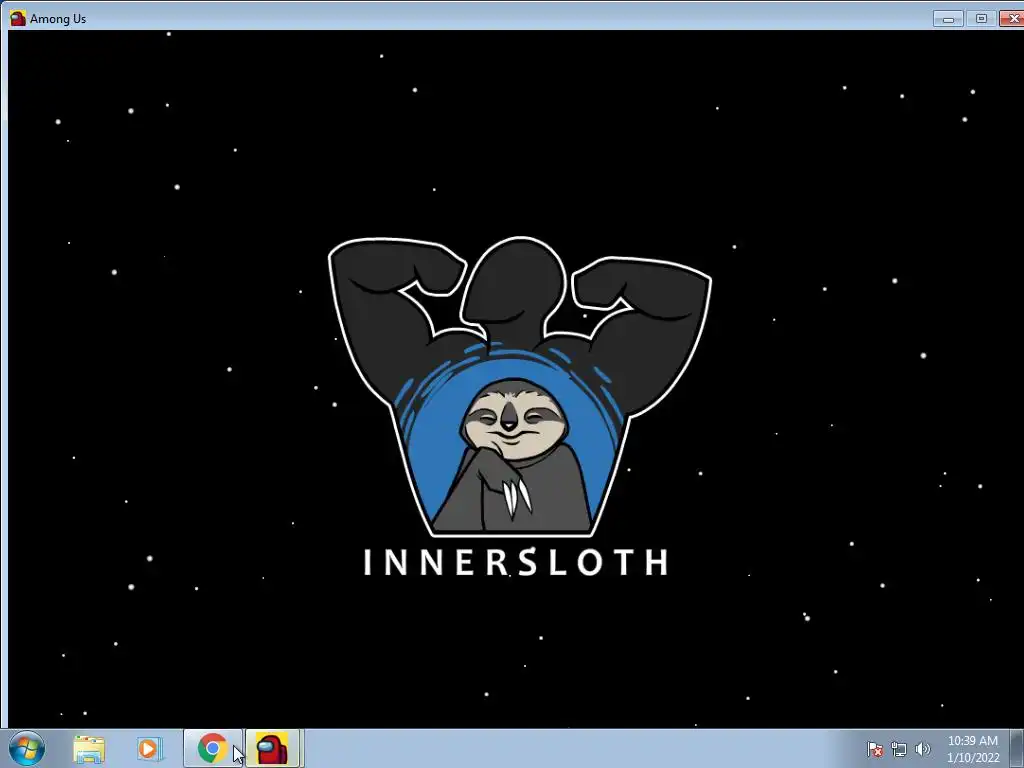Launch Windows Media Player from taskbar
The height and width of the screenshot is (768, 1024).
coord(148,749)
